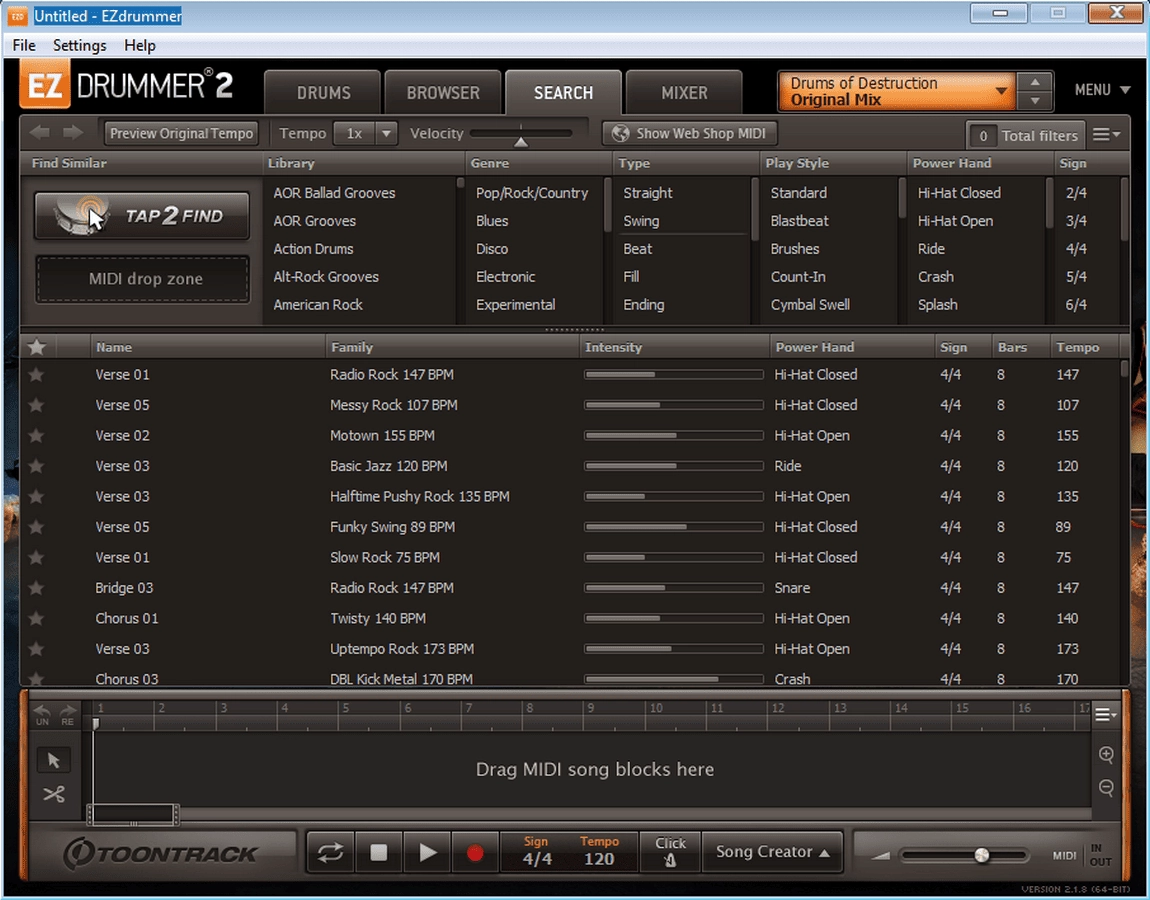
Task: Select the arrow pointer tool
Action: pos(54,760)
